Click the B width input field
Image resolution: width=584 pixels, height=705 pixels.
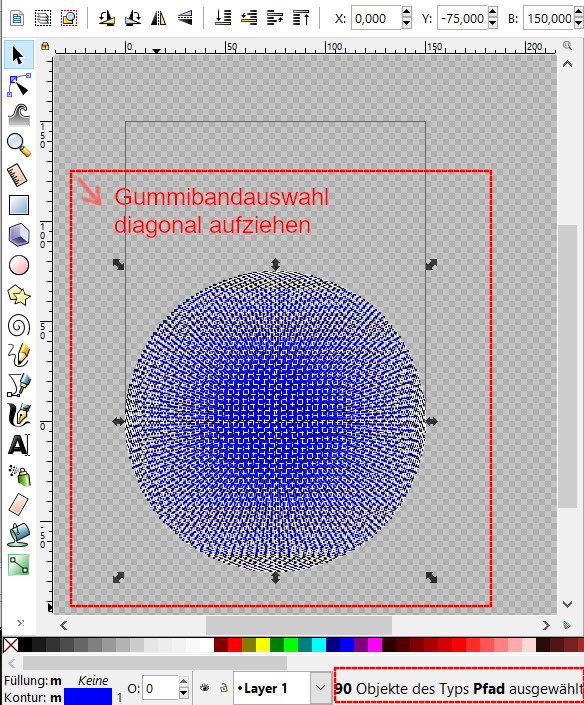click(x=548, y=18)
